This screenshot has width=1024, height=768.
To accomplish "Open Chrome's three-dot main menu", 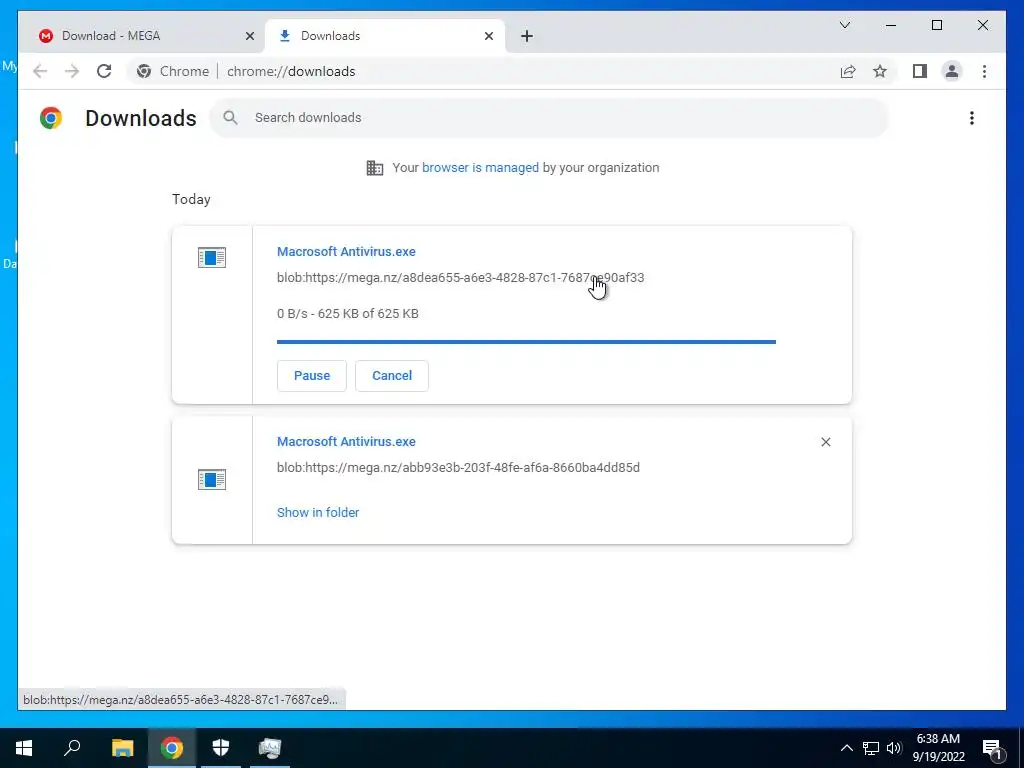I will point(984,71).
